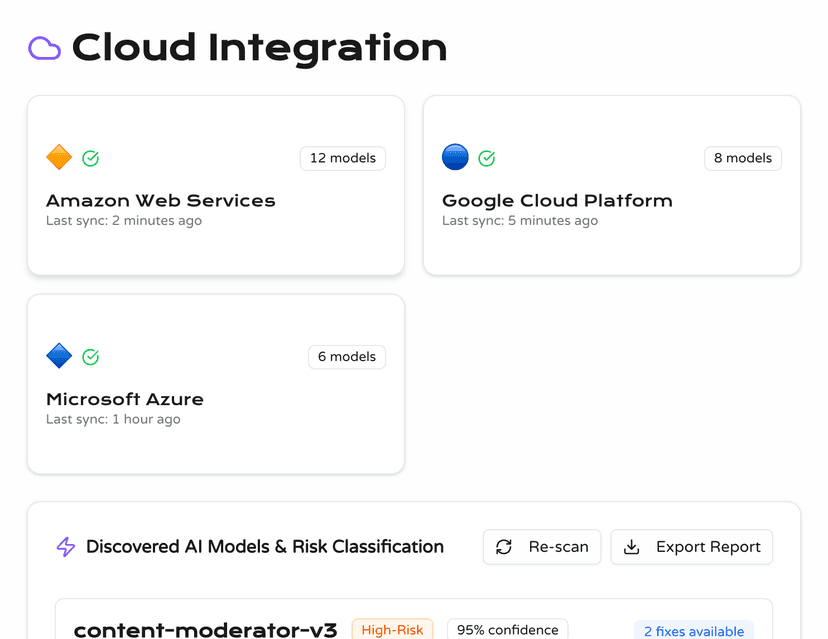This screenshot has width=828, height=639.
Task: Open the Microsoft Azure card title
Action: pyautogui.click(x=125, y=399)
